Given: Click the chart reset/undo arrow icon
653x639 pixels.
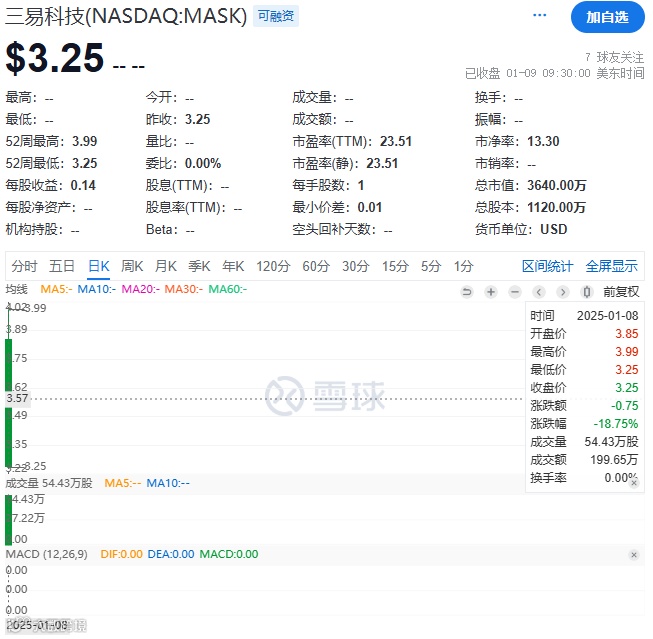Looking at the screenshot, I should coord(467,292).
